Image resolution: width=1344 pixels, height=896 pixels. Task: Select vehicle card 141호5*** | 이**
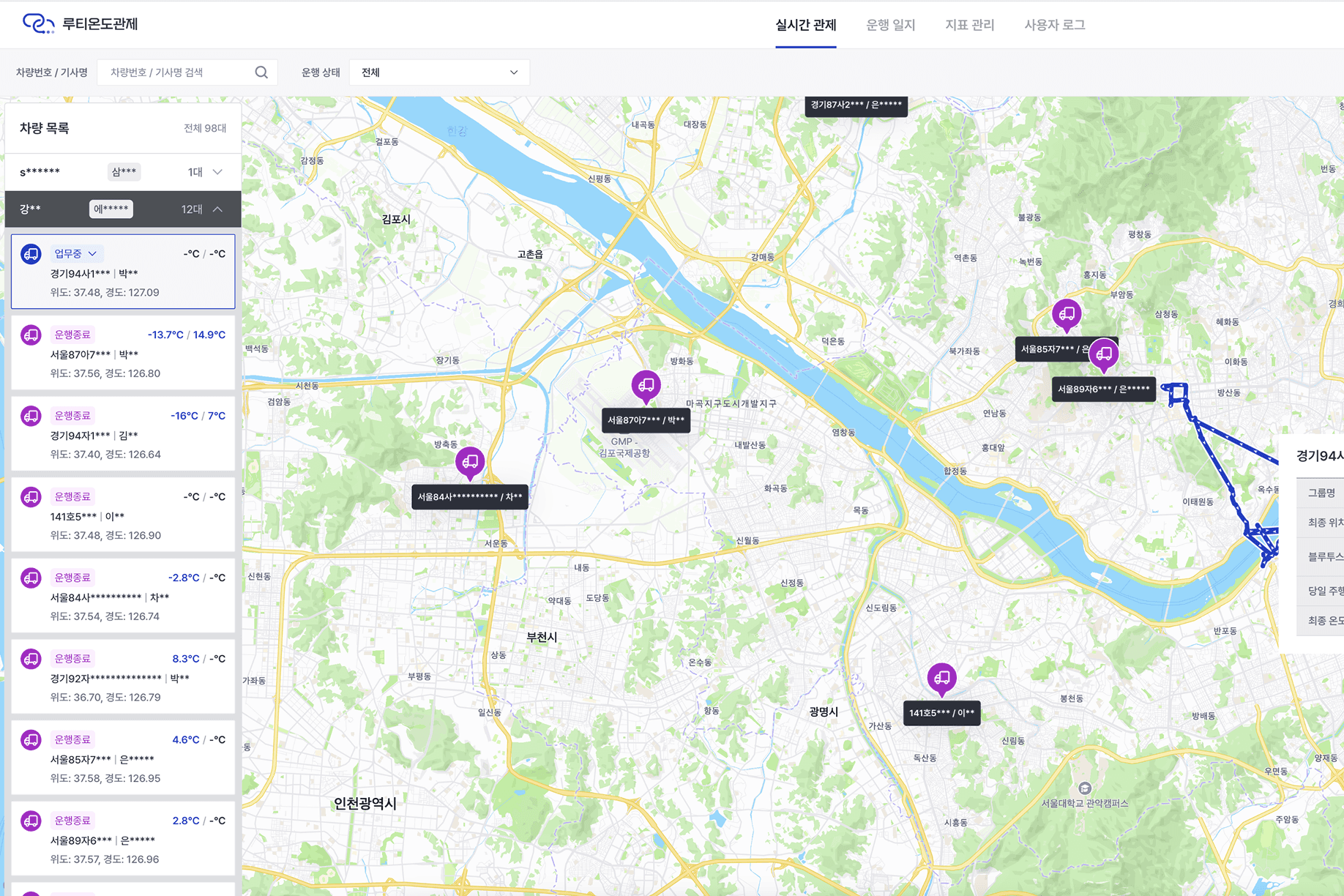tap(123, 515)
